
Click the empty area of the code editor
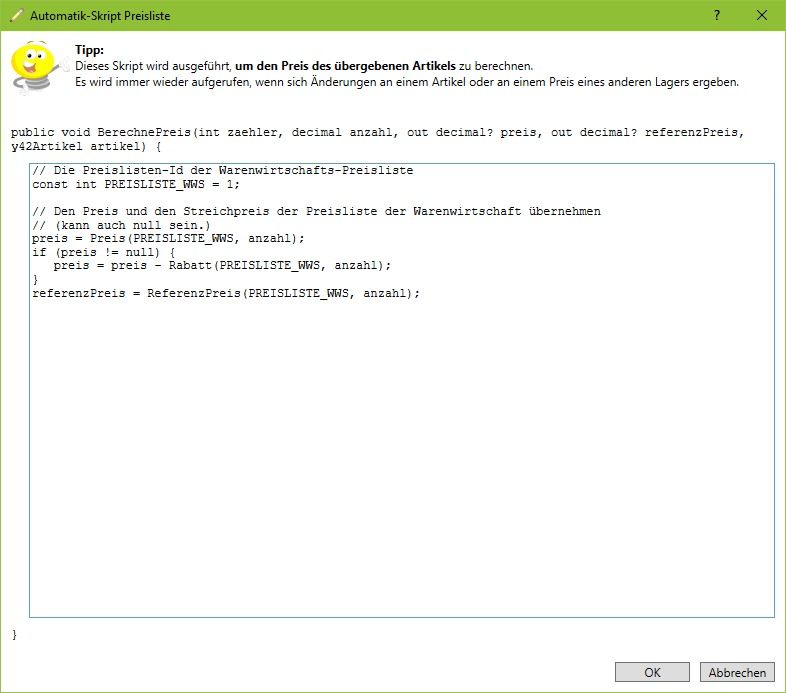(400, 460)
